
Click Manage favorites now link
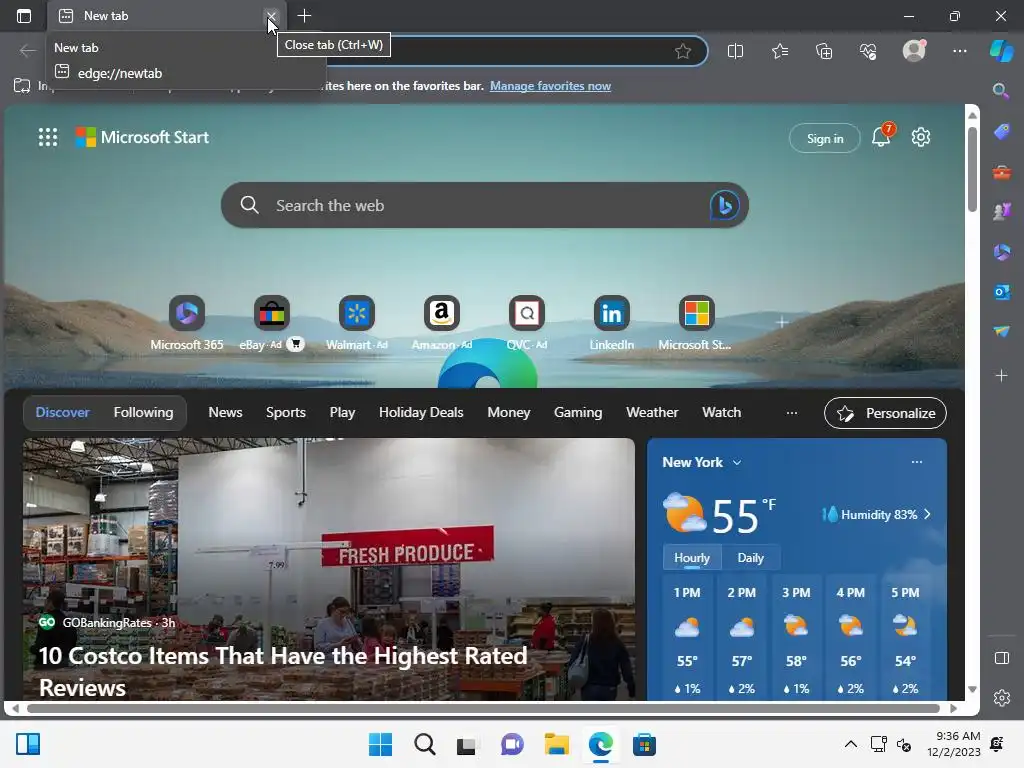click(x=551, y=86)
